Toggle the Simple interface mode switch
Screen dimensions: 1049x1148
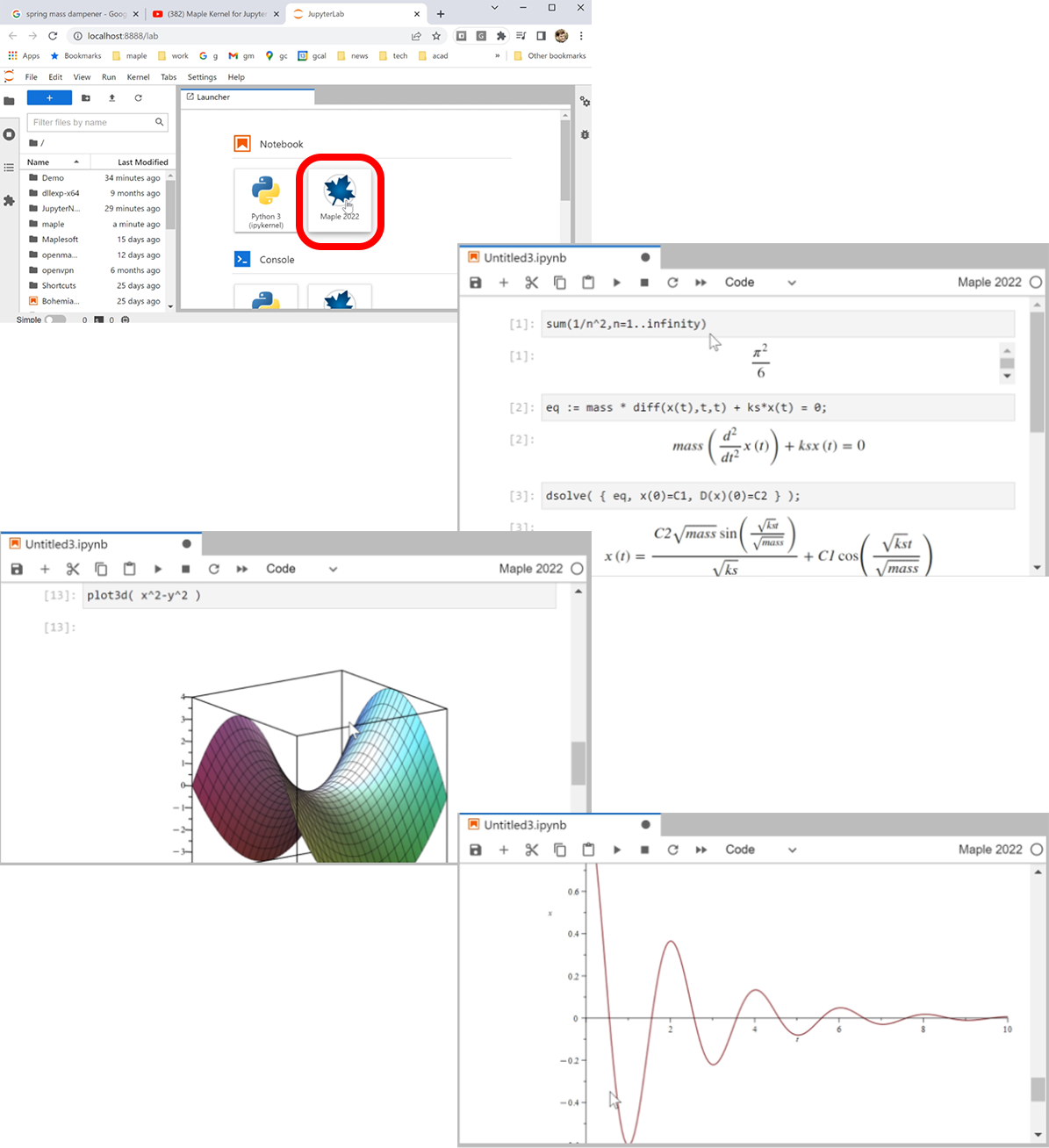(x=54, y=319)
